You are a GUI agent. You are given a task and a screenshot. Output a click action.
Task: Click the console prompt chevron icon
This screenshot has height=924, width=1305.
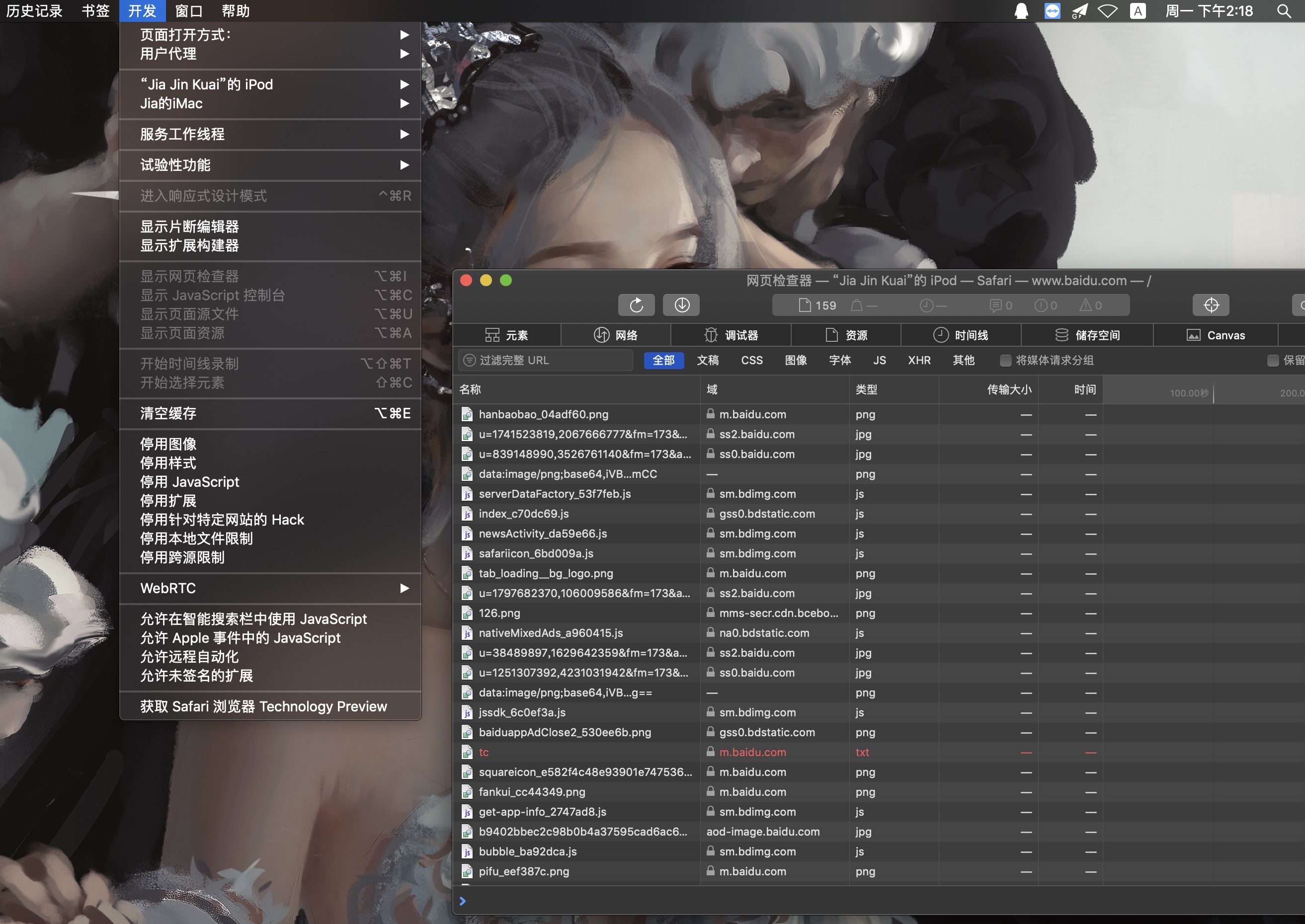point(462,901)
